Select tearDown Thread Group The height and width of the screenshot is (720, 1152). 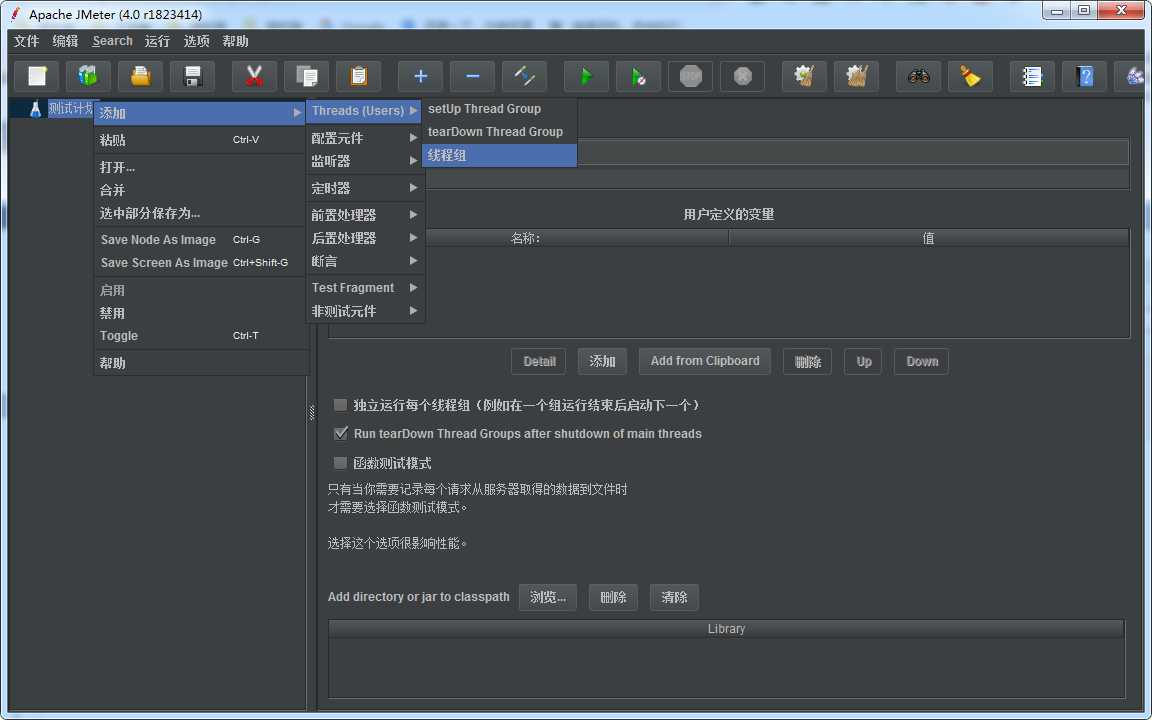(x=500, y=132)
